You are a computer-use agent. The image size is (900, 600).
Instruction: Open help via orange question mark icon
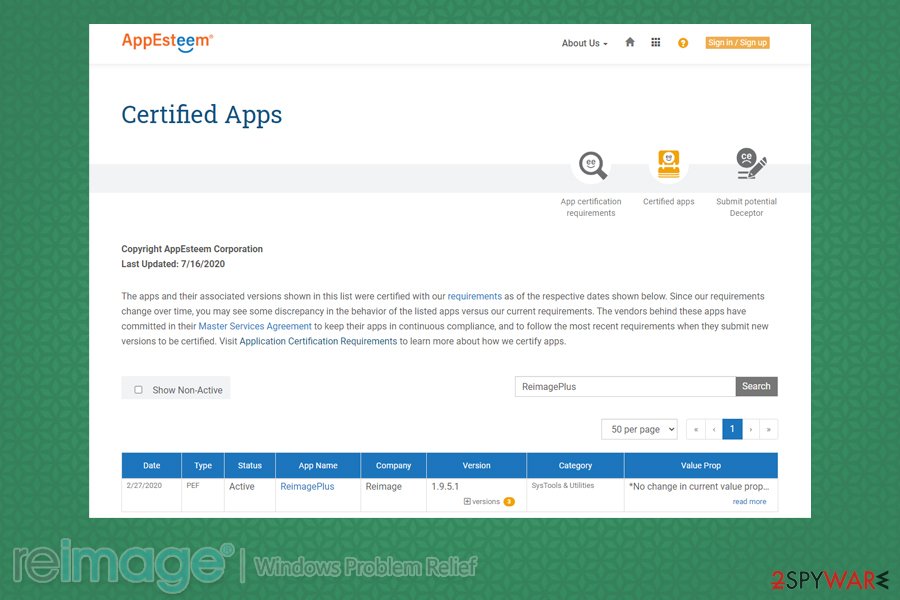[x=682, y=43]
